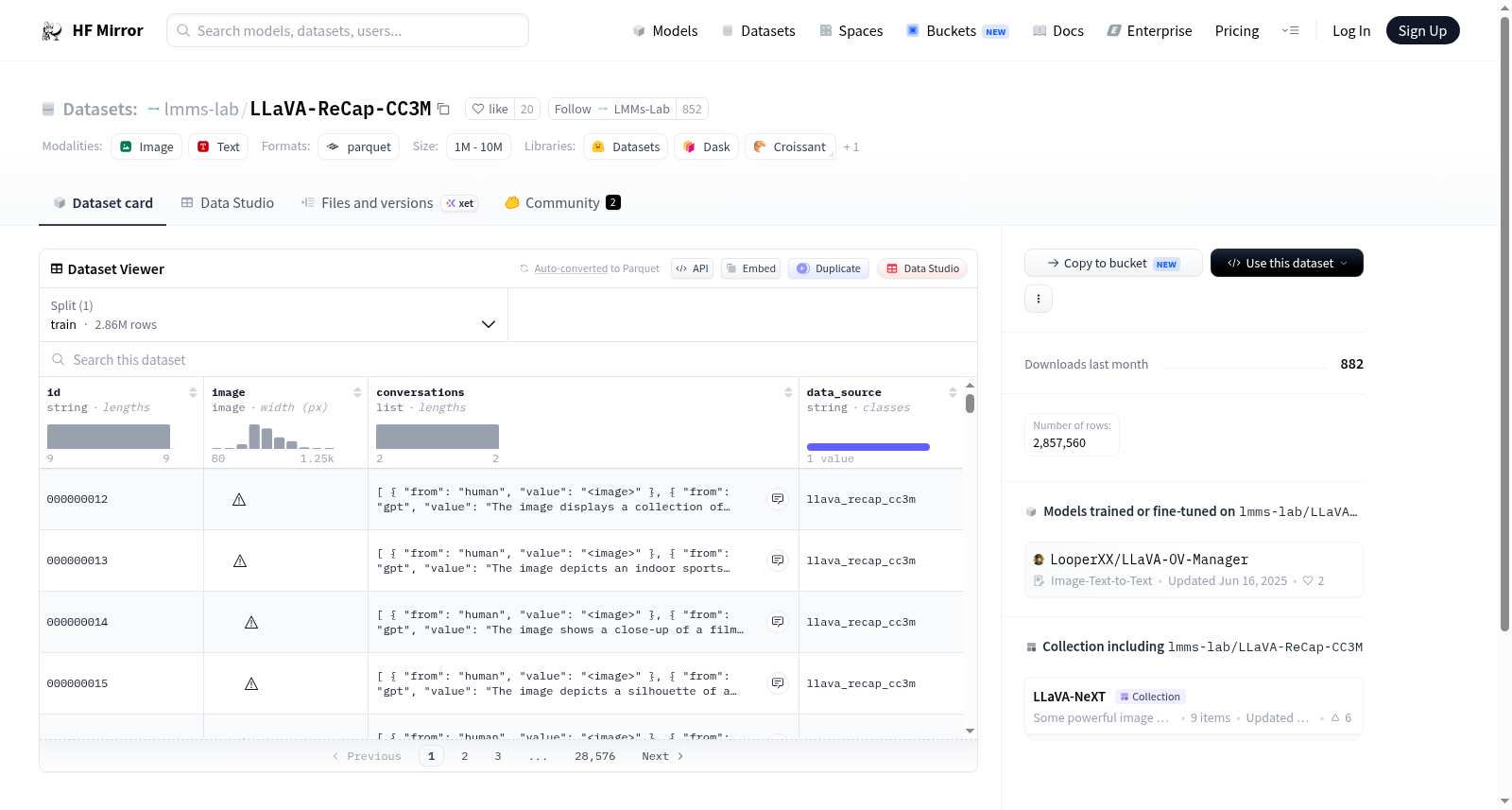Viewport: 1512px width, 810px height.
Task: Open the Use this dataset dropdown
Action: click(1287, 263)
